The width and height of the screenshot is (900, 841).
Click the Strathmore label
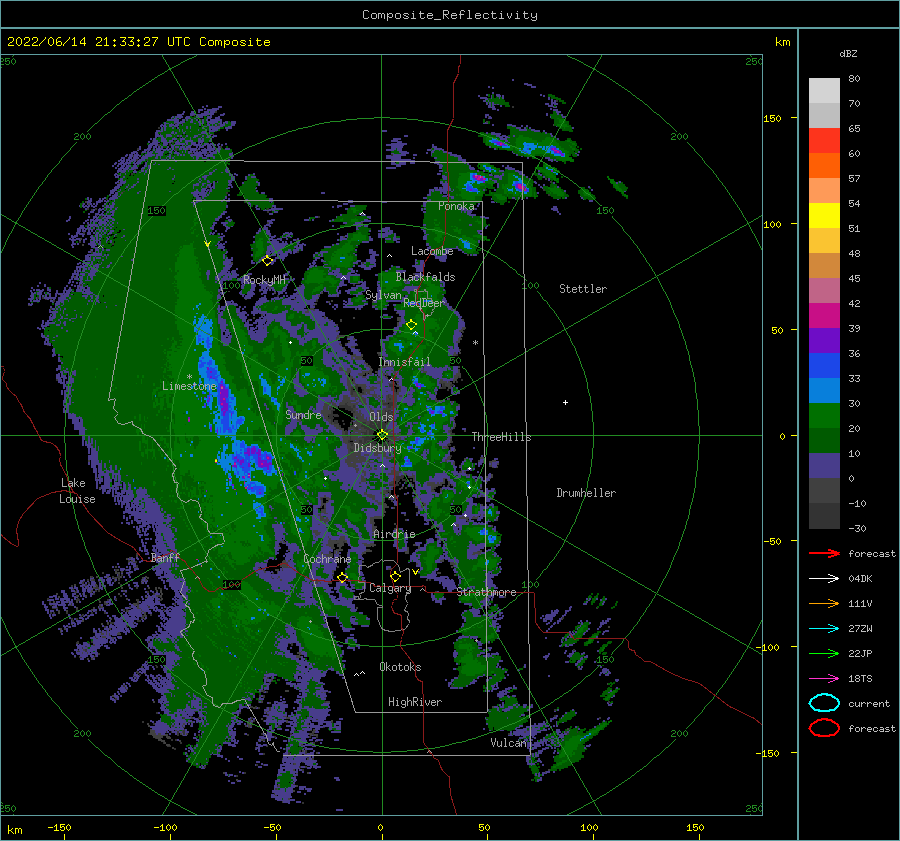[x=486, y=592]
